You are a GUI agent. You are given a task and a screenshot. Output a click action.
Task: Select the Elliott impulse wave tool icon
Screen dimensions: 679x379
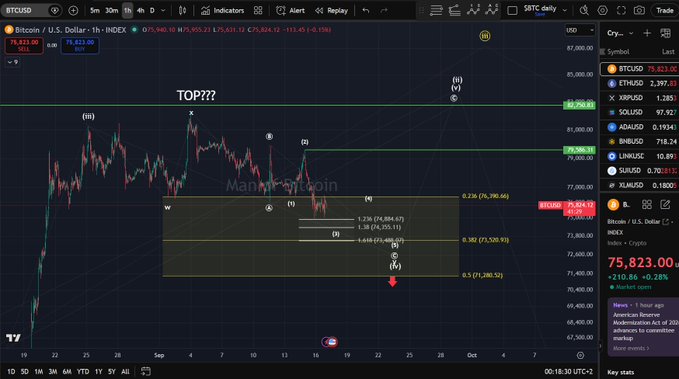click(x=473, y=10)
